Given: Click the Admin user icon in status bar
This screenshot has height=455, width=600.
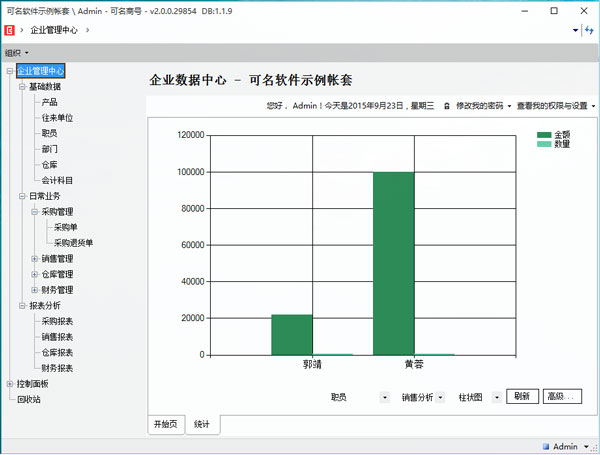Looking at the screenshot, I should [546, 446].
